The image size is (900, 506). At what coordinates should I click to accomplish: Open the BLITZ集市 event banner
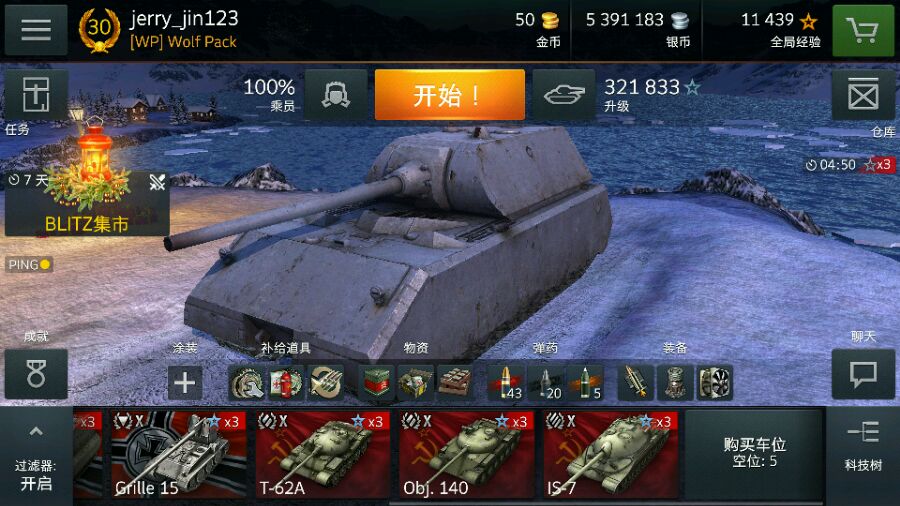pos(87,204)
